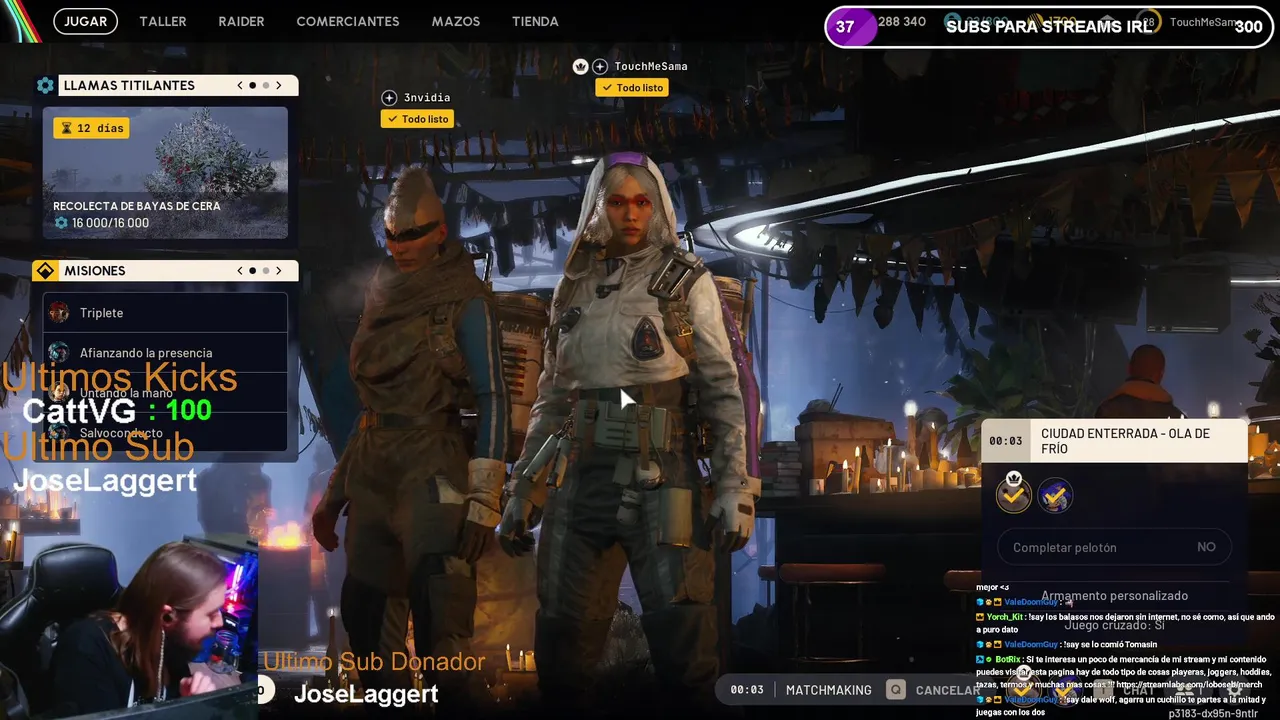This screenshot has width=1280, height=720.
Task: Click the MATCHMAKING status label
Action: click(x=829, y=690)
